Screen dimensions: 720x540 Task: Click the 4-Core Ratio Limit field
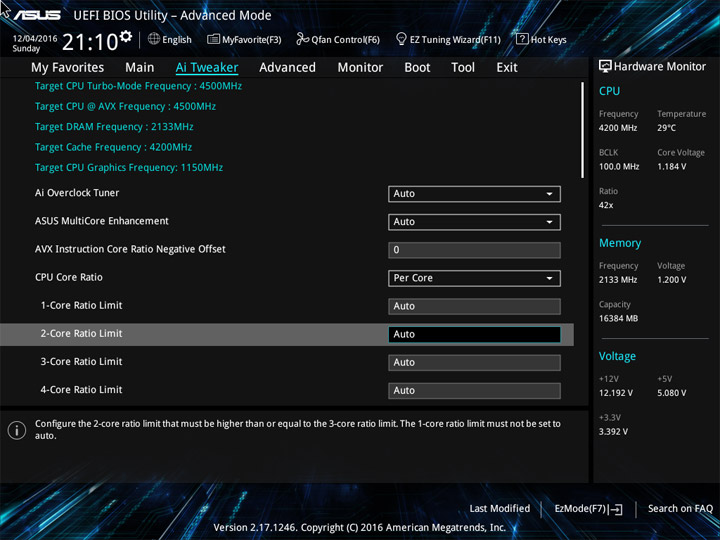click(474, 391)
